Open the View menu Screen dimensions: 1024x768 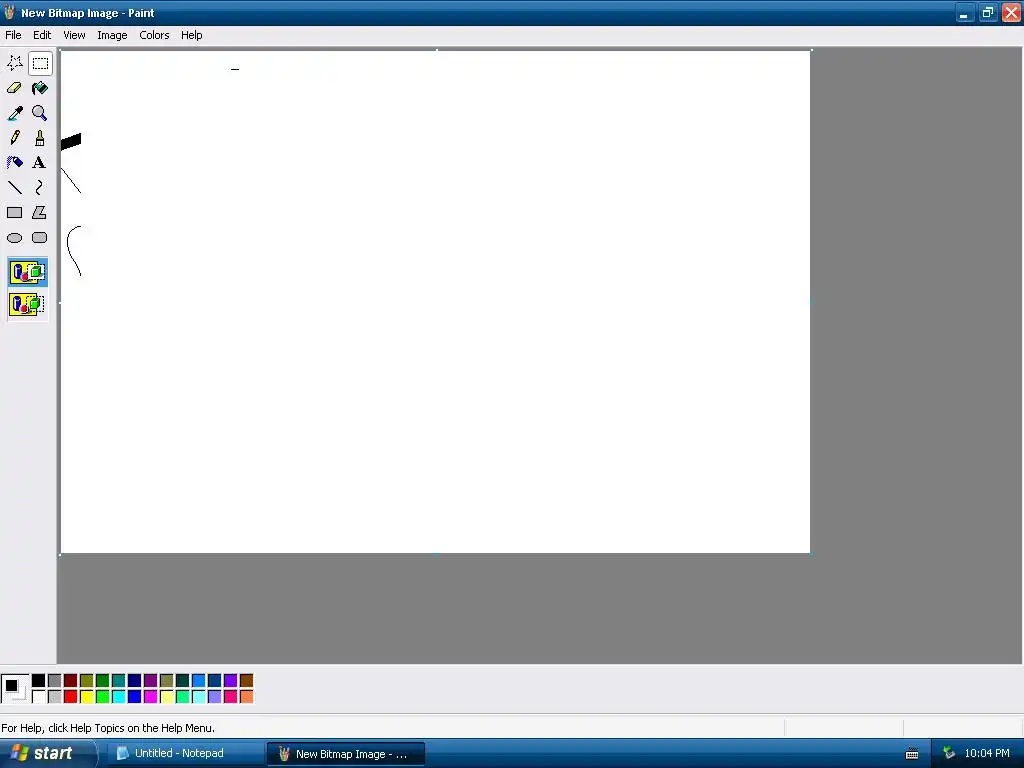coord(74,35)
